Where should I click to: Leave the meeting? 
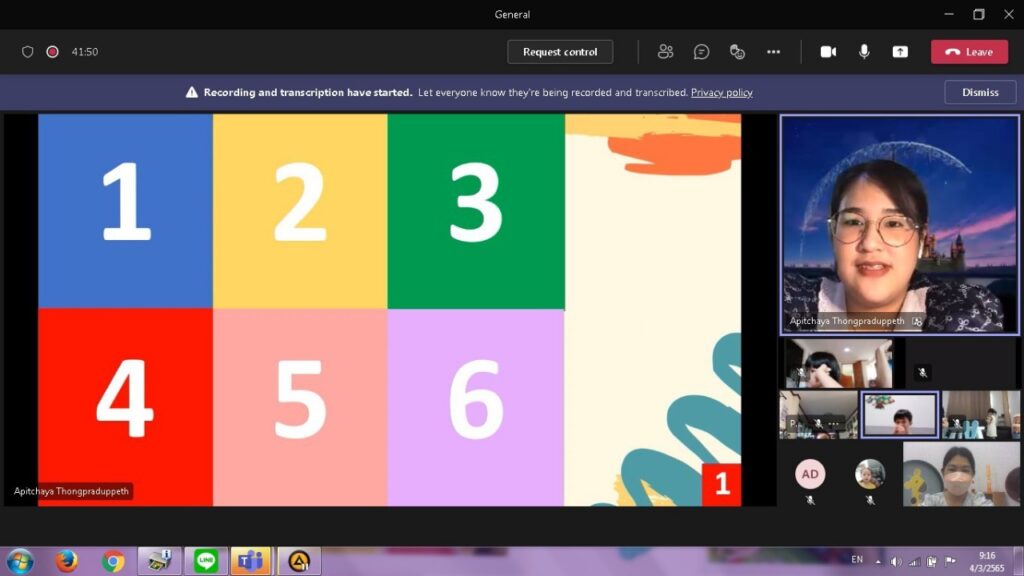click(969, 52)
